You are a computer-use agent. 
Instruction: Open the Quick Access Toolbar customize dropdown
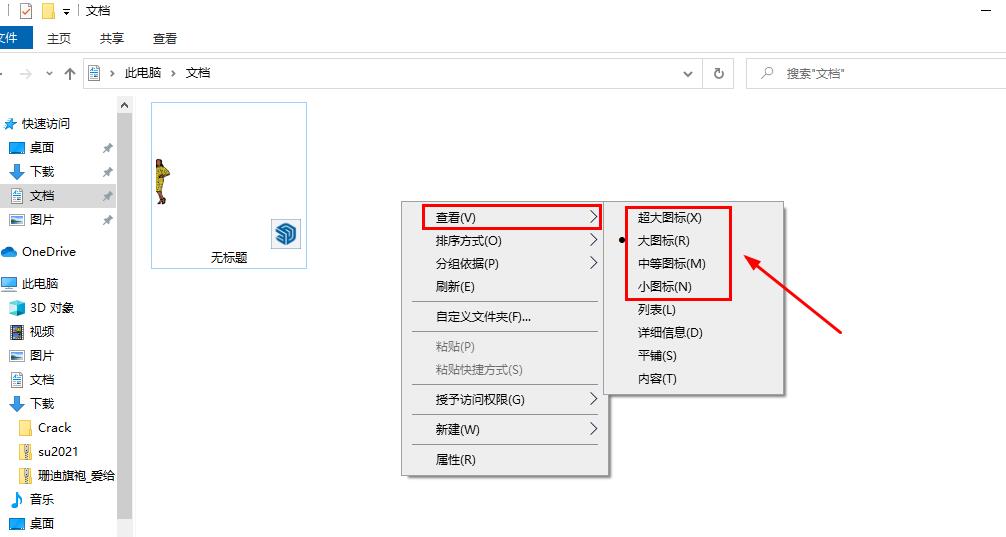(x=66, y=12)
